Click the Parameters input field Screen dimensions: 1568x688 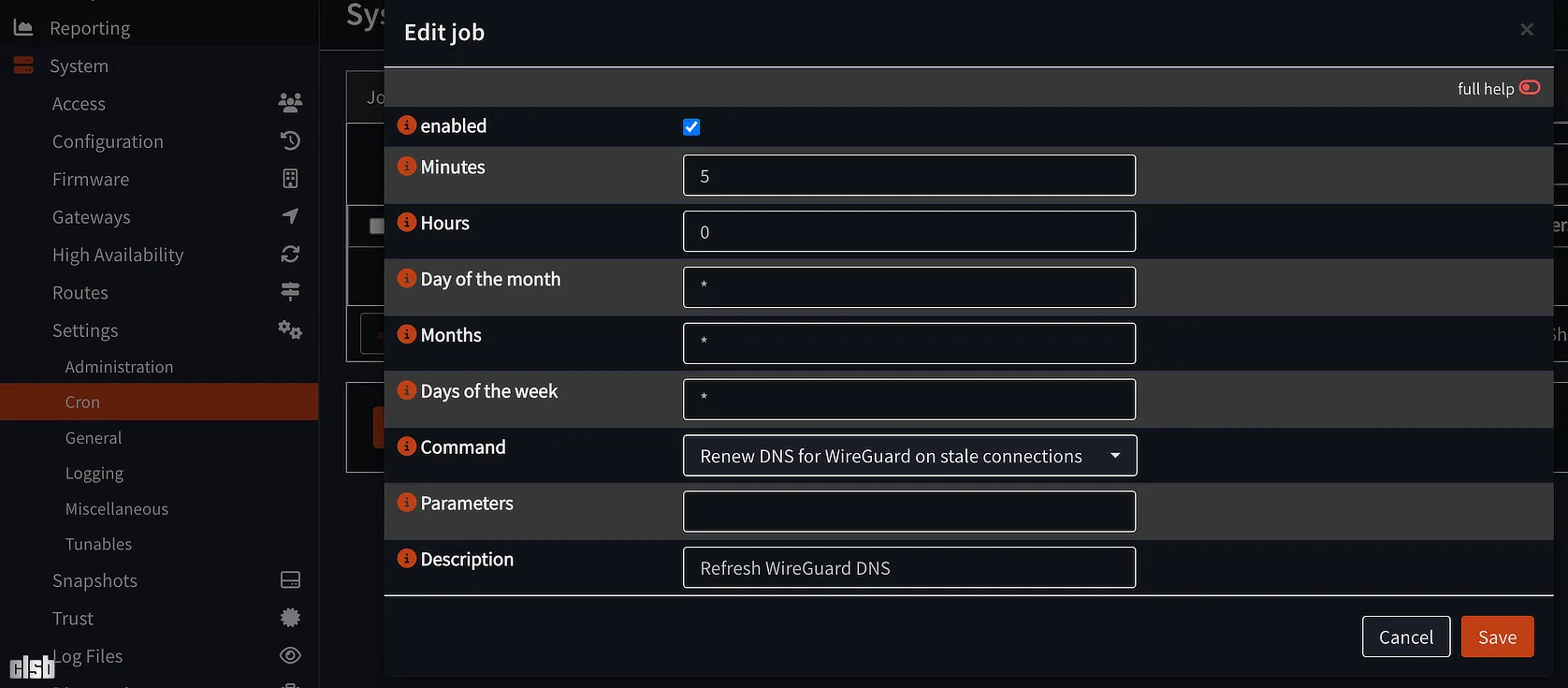point(909,511)
